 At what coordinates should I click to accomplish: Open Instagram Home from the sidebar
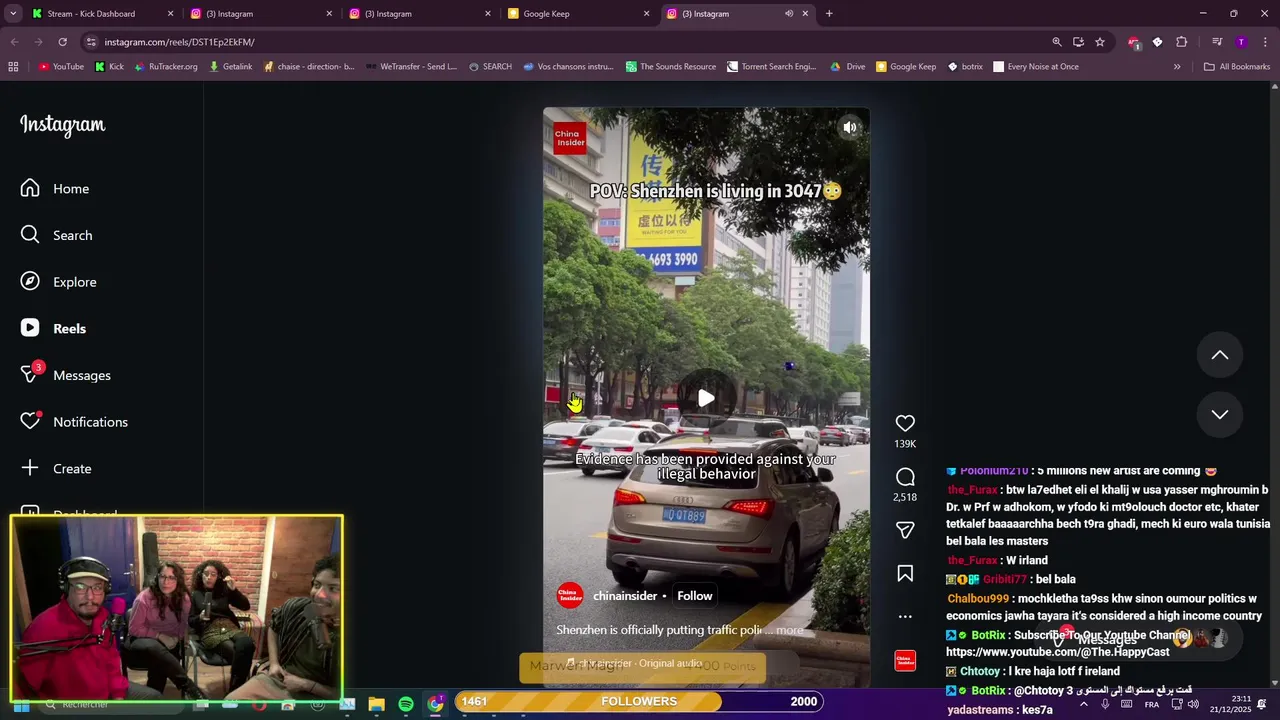click(55, 188)
